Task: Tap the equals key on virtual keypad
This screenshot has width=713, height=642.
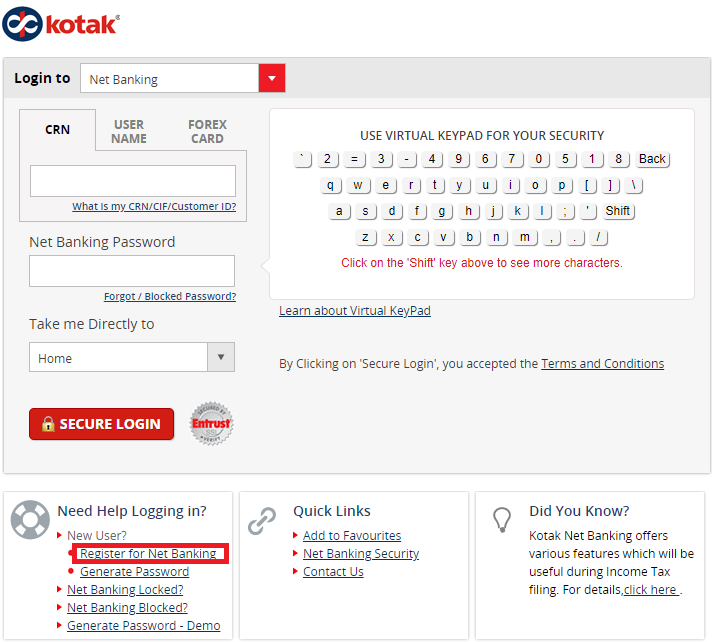Action: [354, 159]
